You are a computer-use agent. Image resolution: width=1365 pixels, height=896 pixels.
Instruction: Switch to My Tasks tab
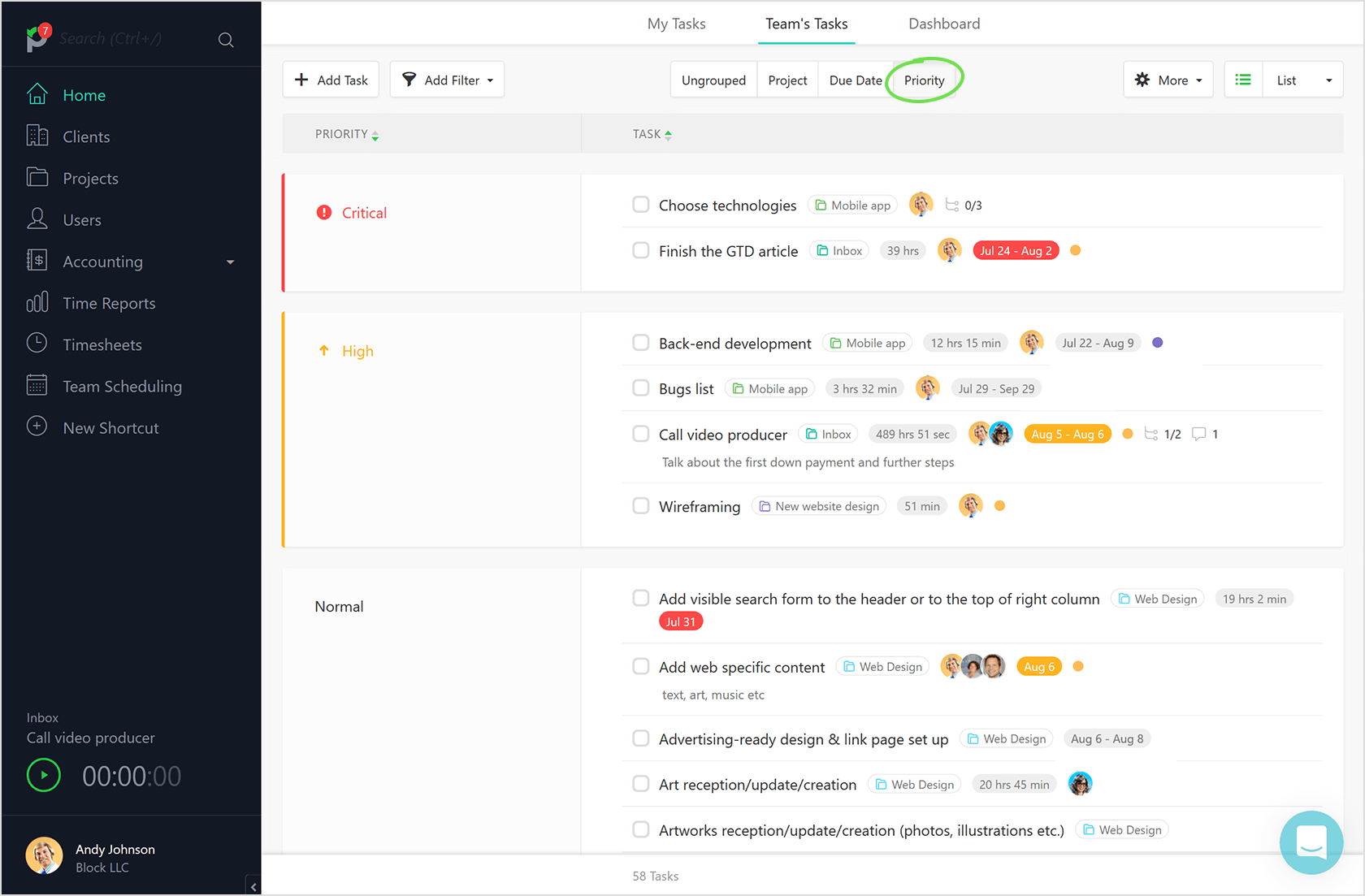(x=676, y=24)
